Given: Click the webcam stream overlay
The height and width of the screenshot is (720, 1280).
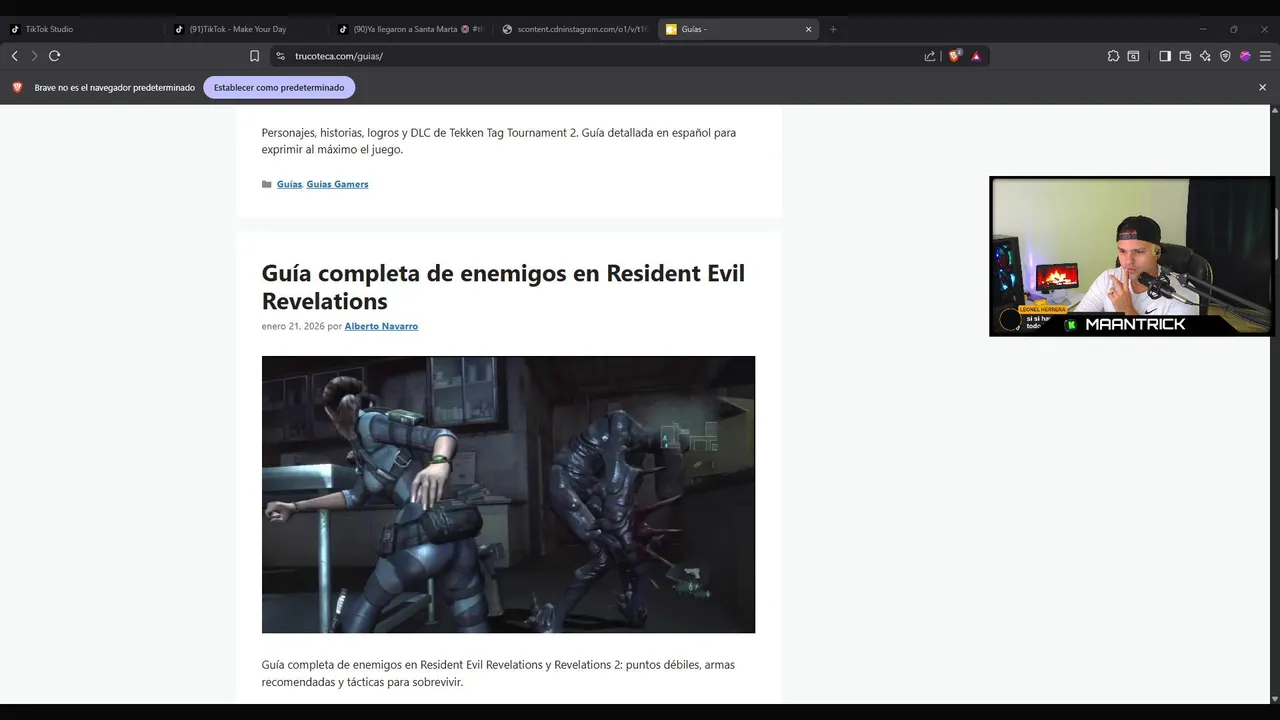Looking at the screenshot, I should (1131, 256).
